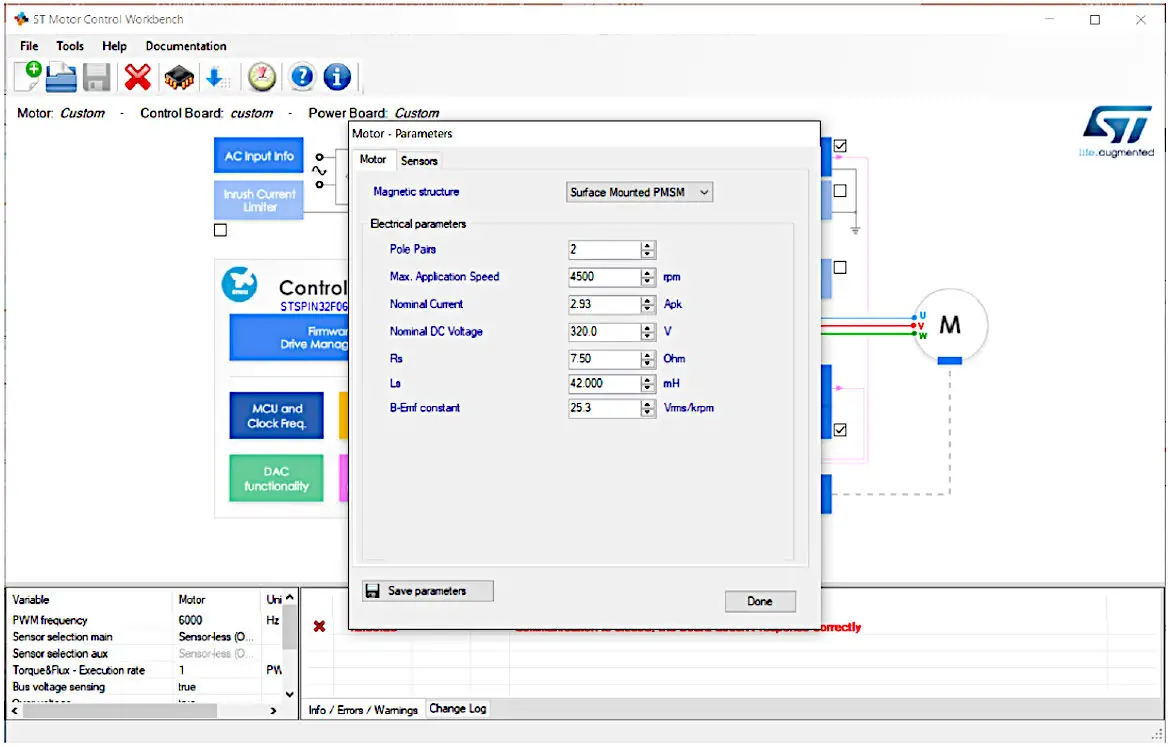
Task: Click the red X close project icon
Action: [137, 77]
